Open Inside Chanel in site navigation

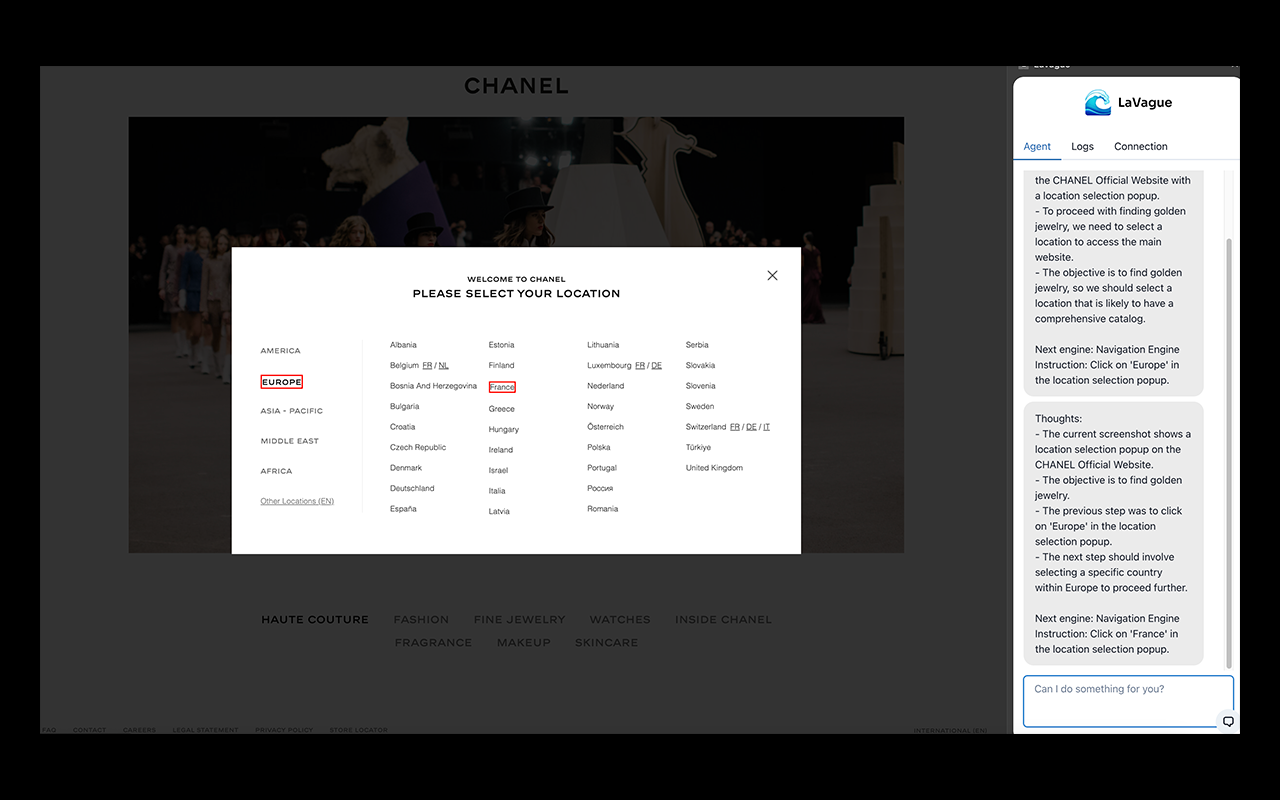(x=723, y=620)
